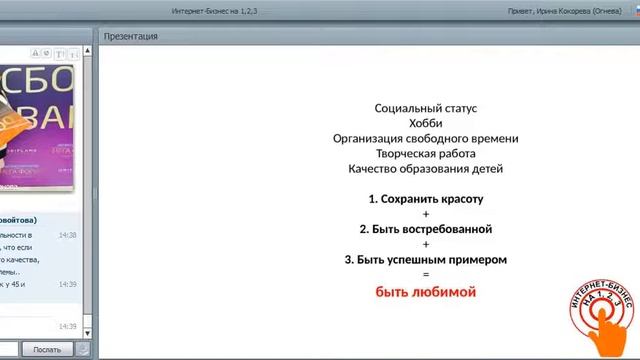Click the slide line Творческая работа
The width and height of the screenshot is (640, 360).
coord(426,153)
